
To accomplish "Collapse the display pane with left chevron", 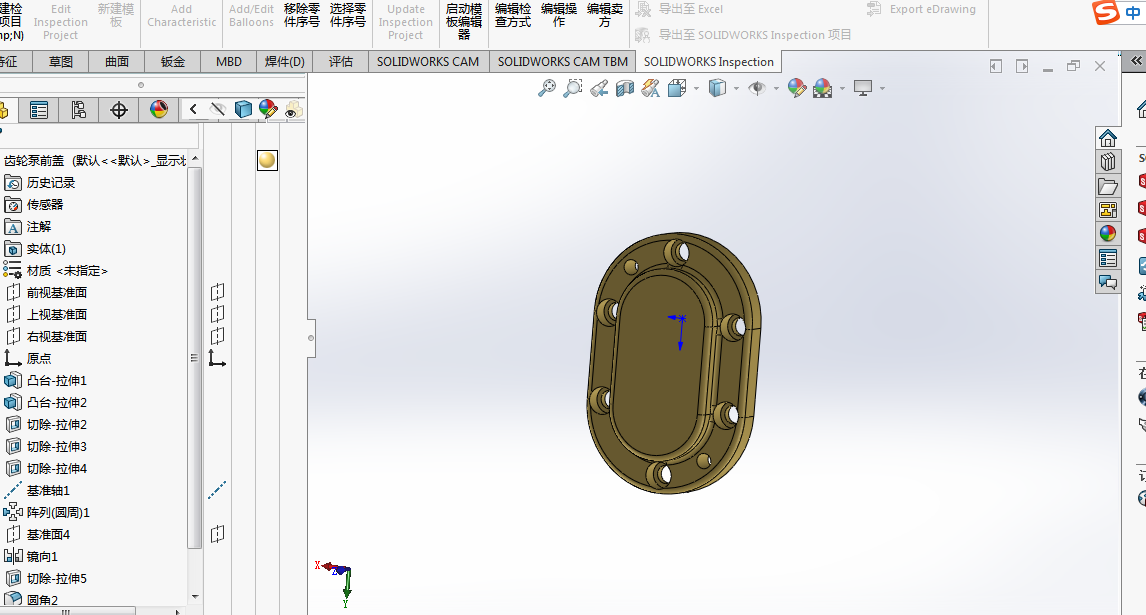I will pyautogui.click(x=193, y=110).
